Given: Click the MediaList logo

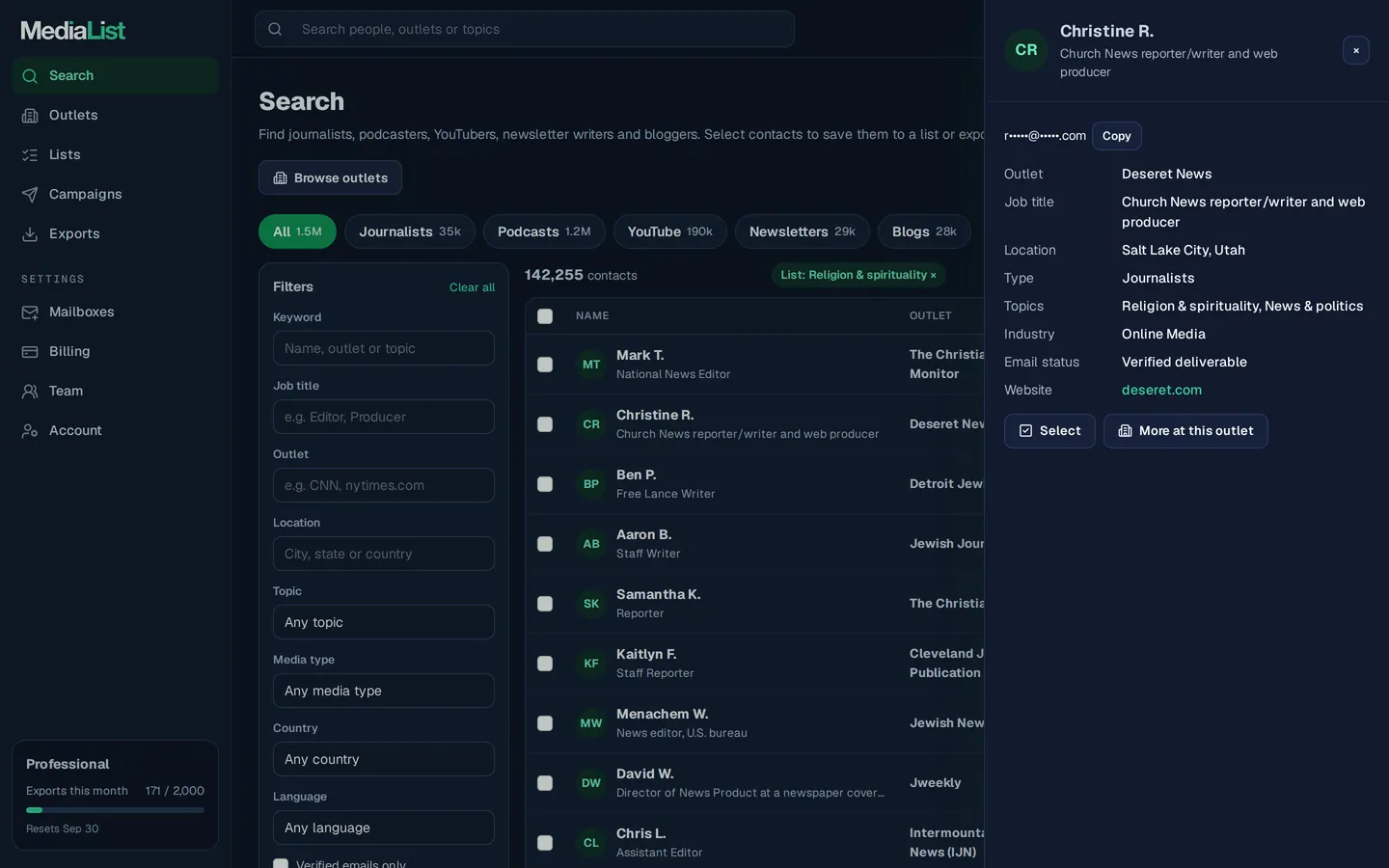Looking at the screenshot, I should click(x=73, y=30).
